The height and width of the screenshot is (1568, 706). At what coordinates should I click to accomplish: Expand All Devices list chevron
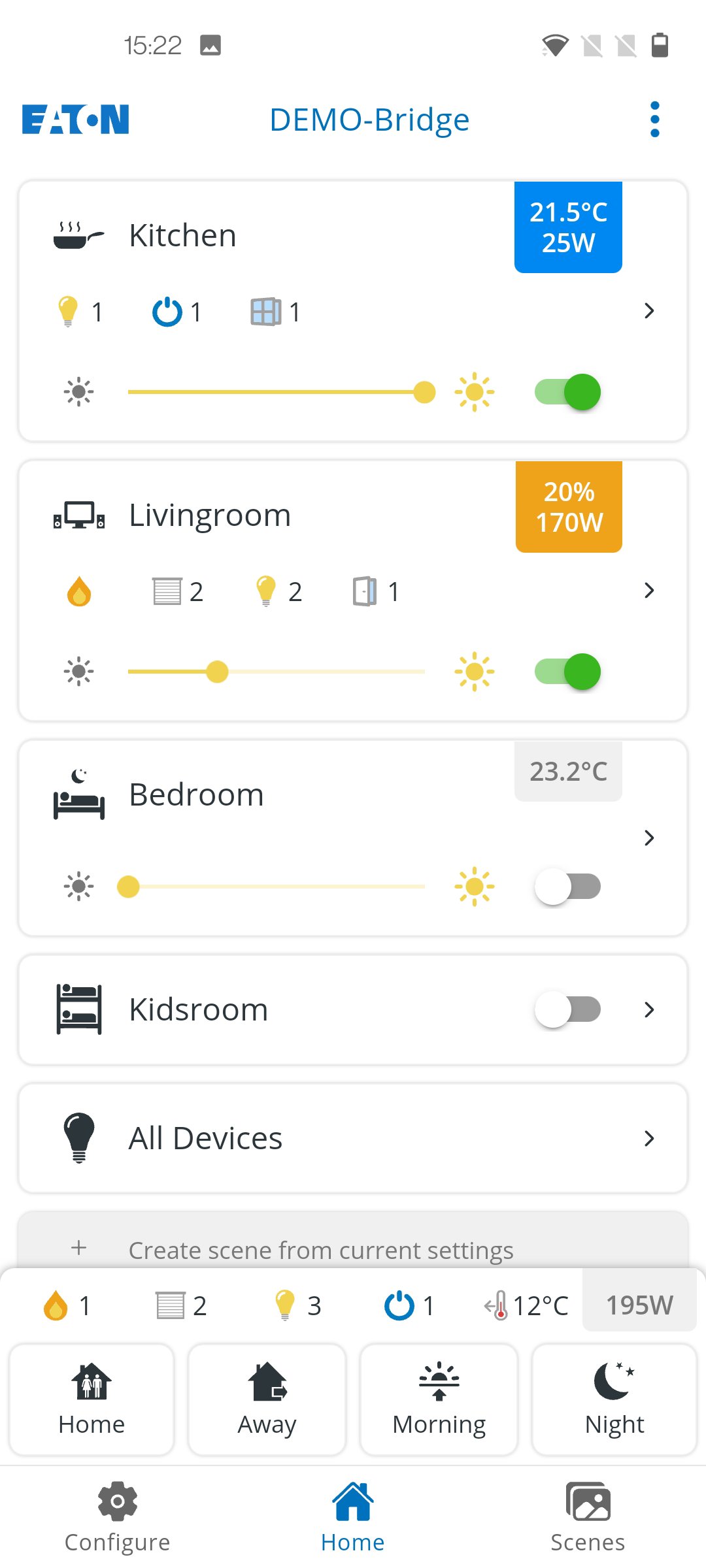tap(649, 1138)
